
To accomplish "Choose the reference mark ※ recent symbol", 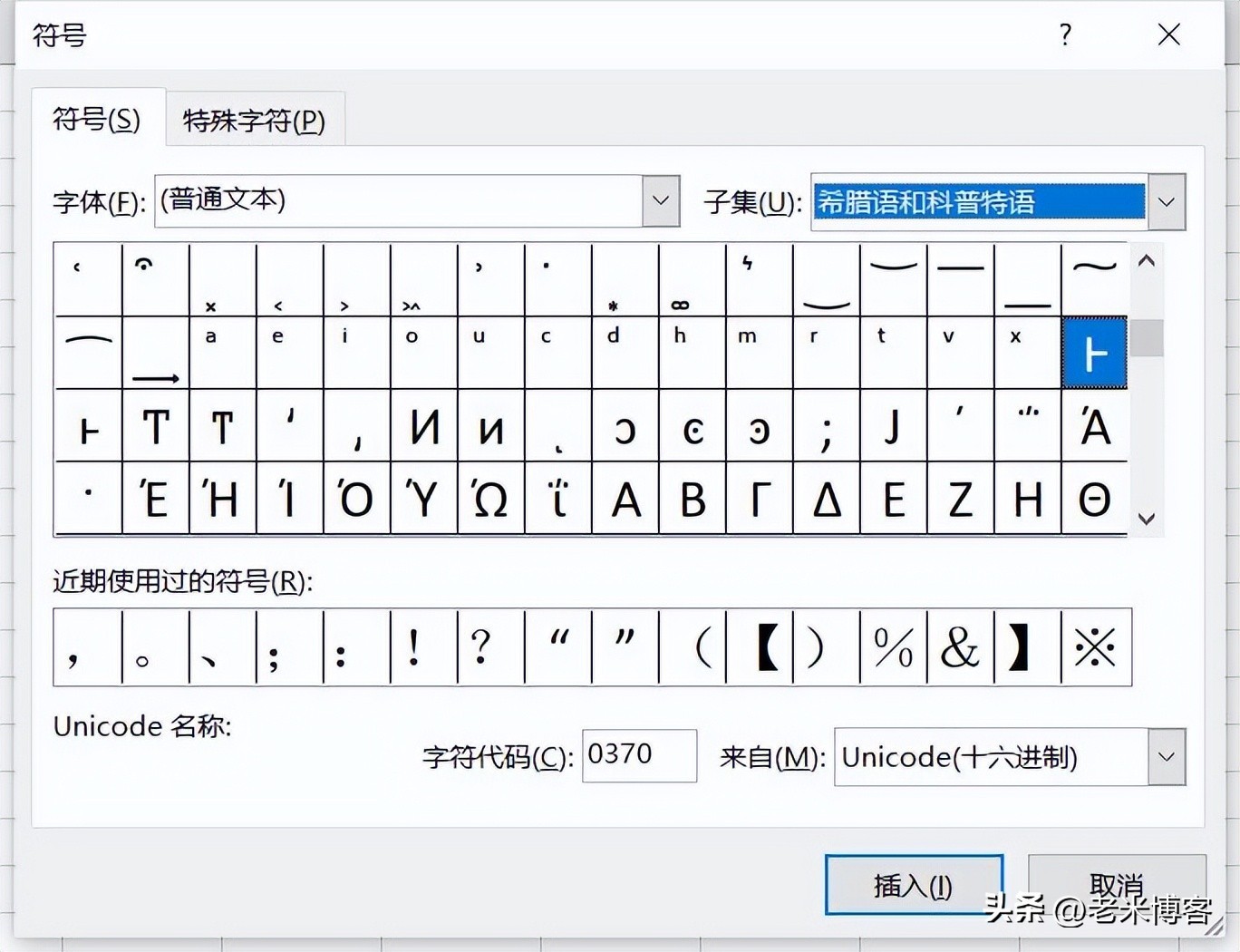I will (1095, 647).
